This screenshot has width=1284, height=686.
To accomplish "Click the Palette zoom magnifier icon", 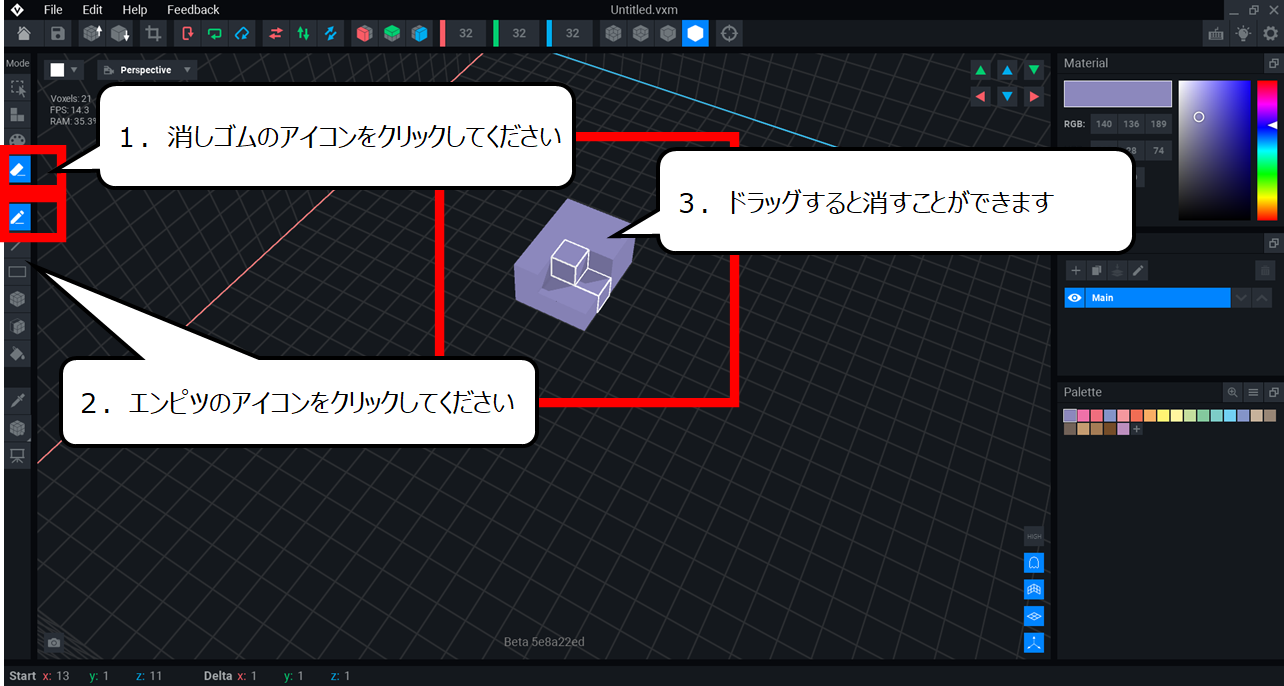I will [x=1233, y=392].
